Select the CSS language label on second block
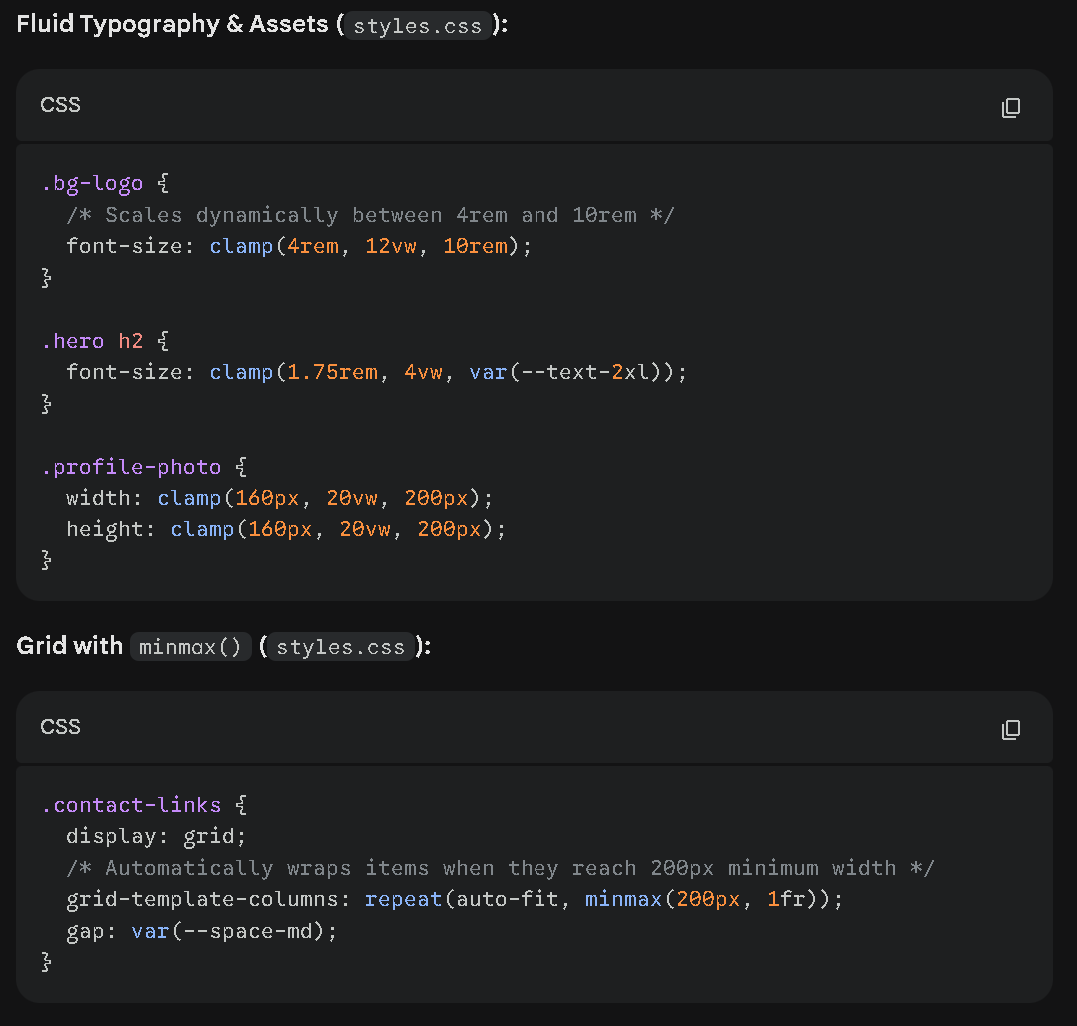Screen dimensions: 1077x1026 click(60, 727)
